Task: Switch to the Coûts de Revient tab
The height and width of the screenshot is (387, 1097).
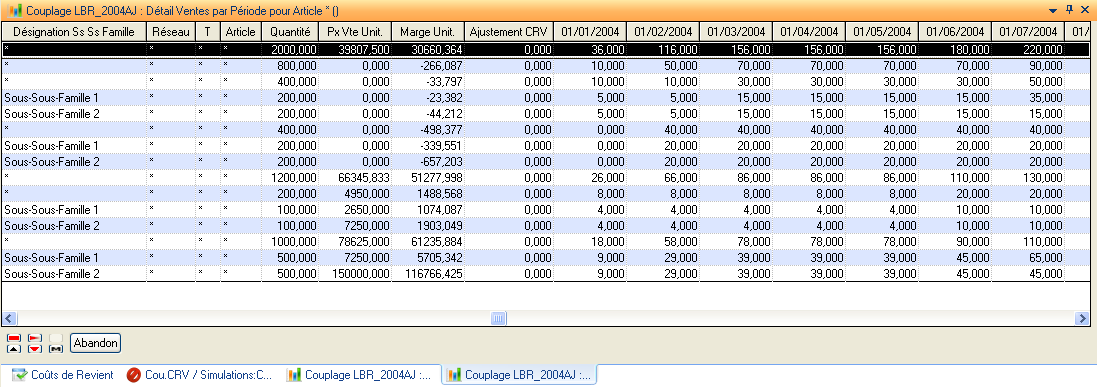Action: coord(63,375)
